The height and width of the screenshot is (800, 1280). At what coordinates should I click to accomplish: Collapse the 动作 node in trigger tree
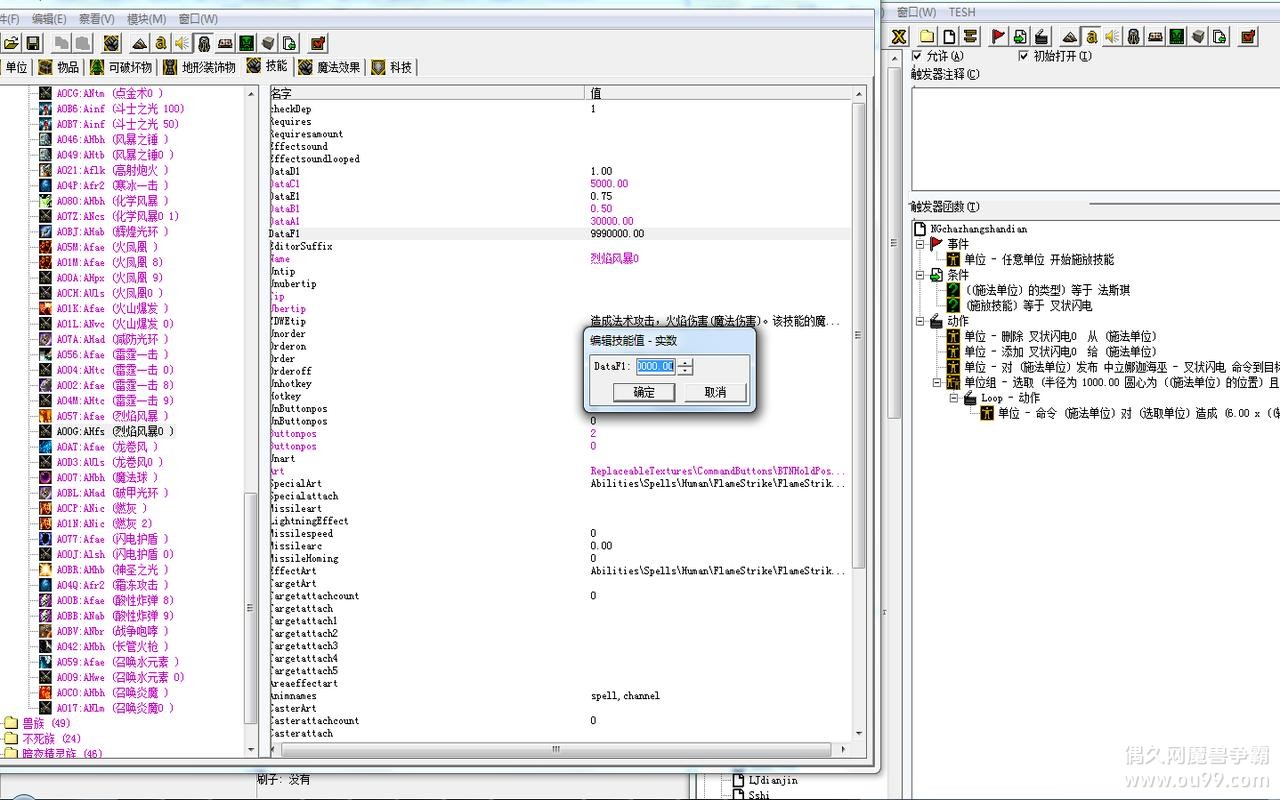(921, 321)
